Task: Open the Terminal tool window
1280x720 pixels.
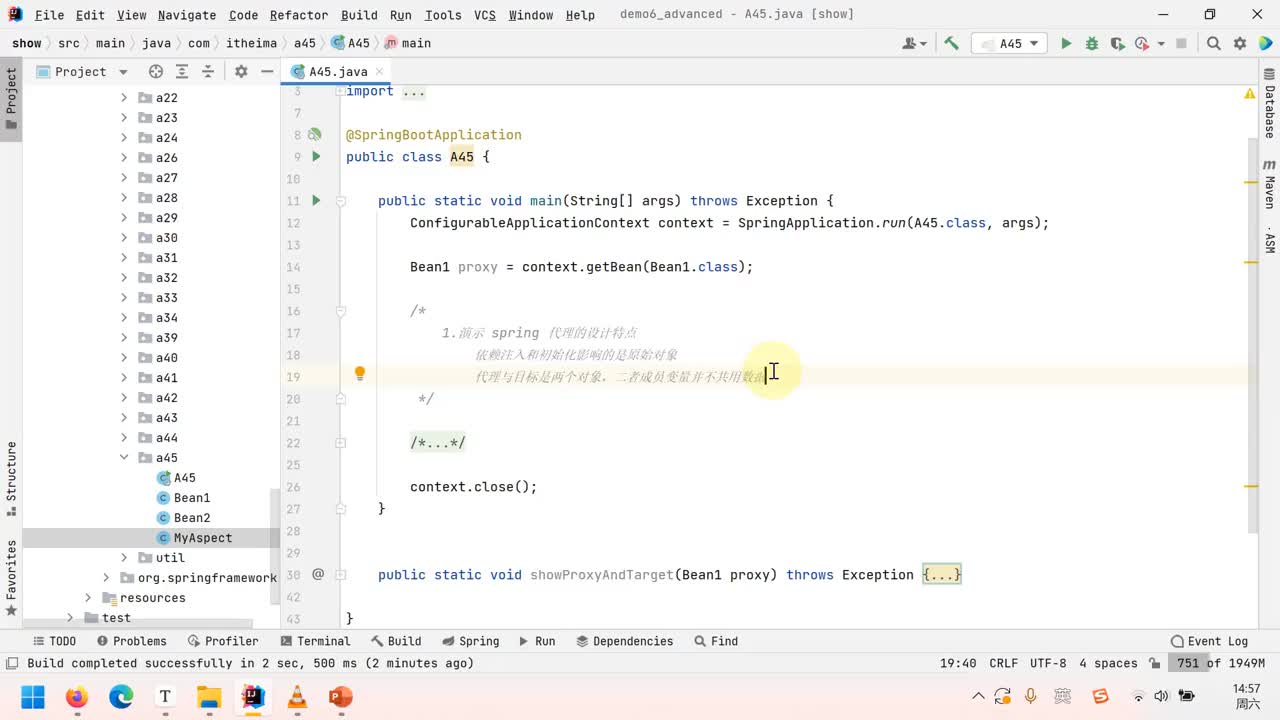Action: [315, 641]
